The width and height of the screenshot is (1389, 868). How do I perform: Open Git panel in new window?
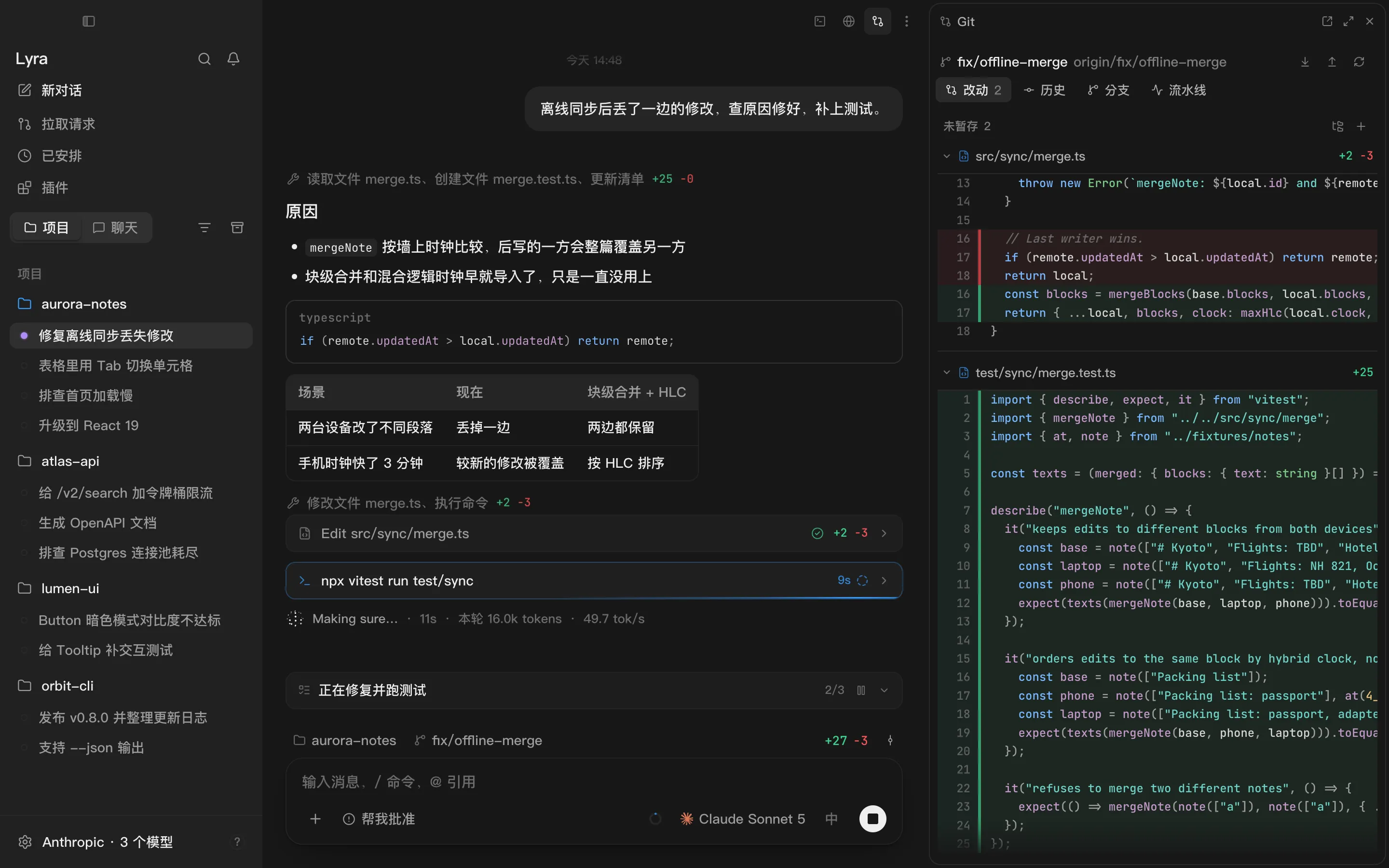pyautogui.click(x=1327, y=21)
